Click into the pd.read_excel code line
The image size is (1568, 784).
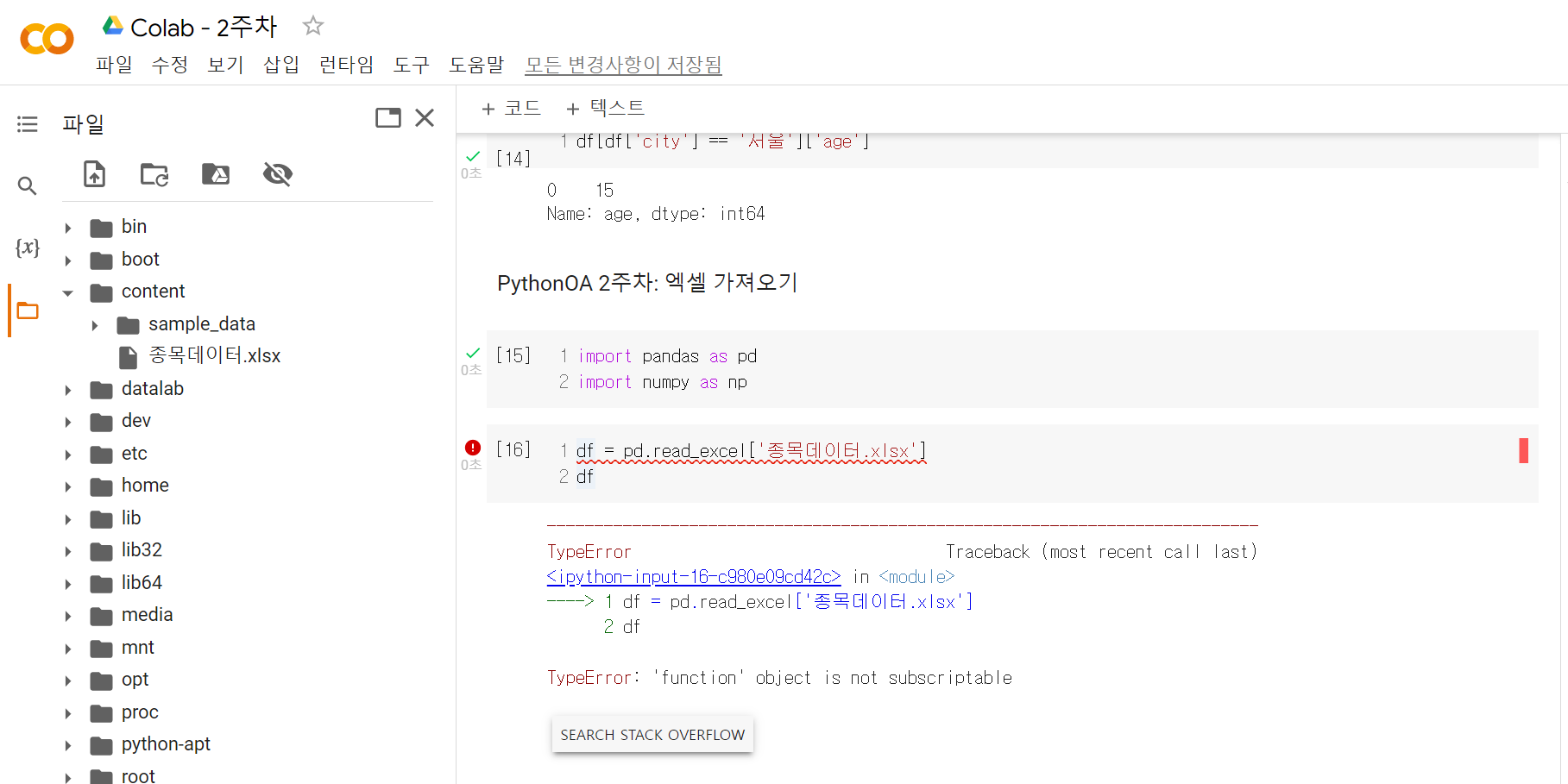(x=751, y=451)
